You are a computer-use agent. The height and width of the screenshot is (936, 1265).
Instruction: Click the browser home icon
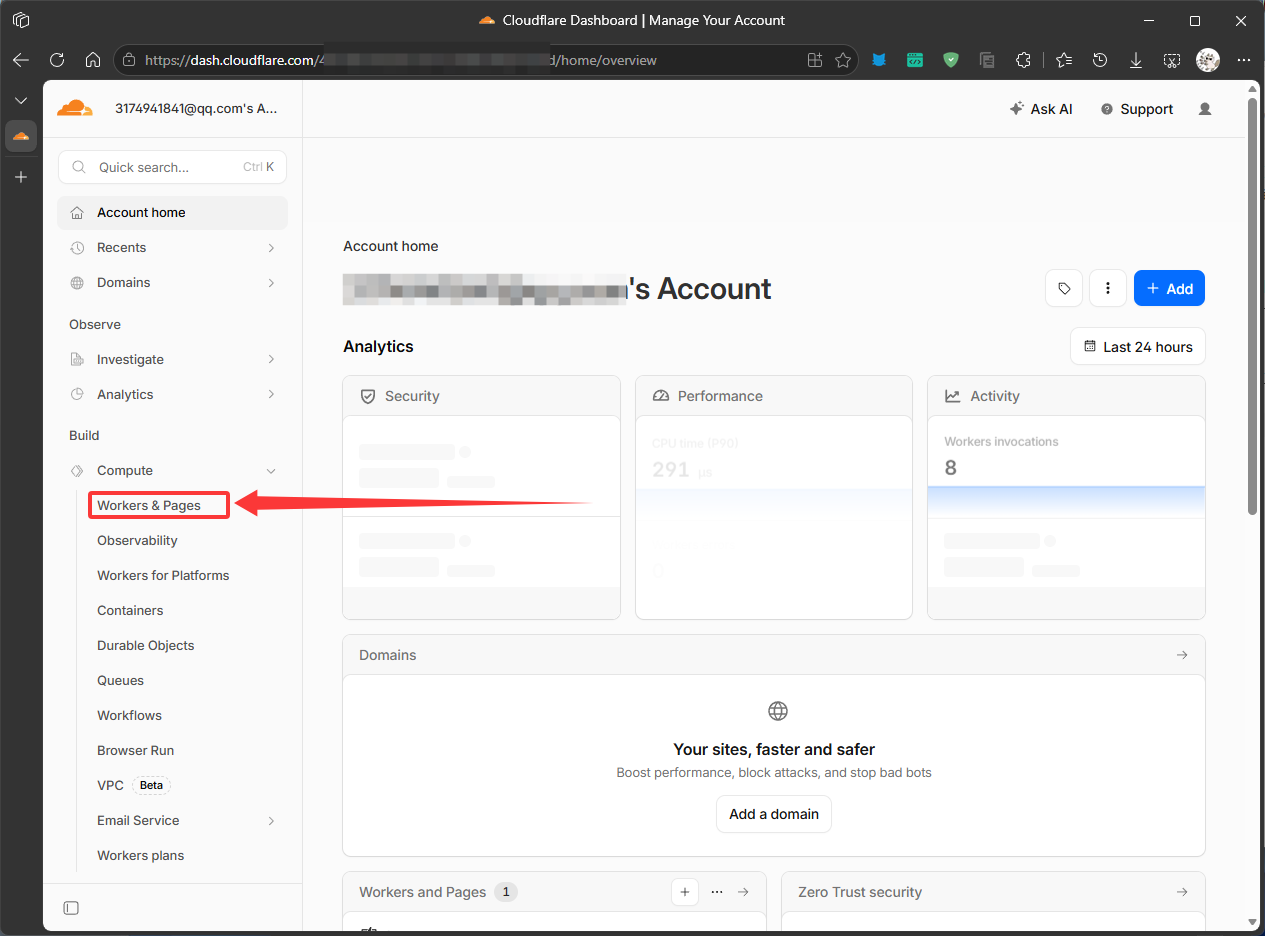click(93, 60)
